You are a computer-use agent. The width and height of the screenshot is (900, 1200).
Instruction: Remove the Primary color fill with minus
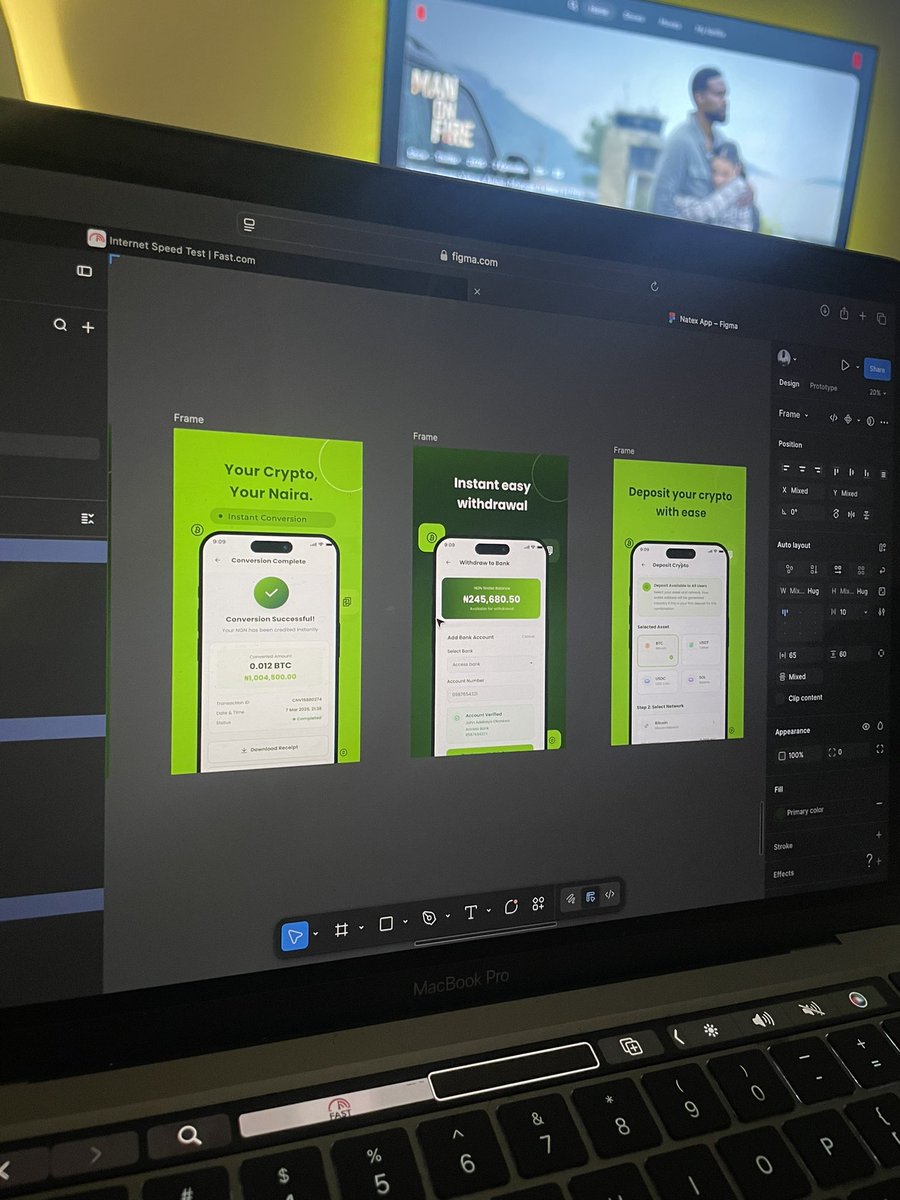(879, 803)
